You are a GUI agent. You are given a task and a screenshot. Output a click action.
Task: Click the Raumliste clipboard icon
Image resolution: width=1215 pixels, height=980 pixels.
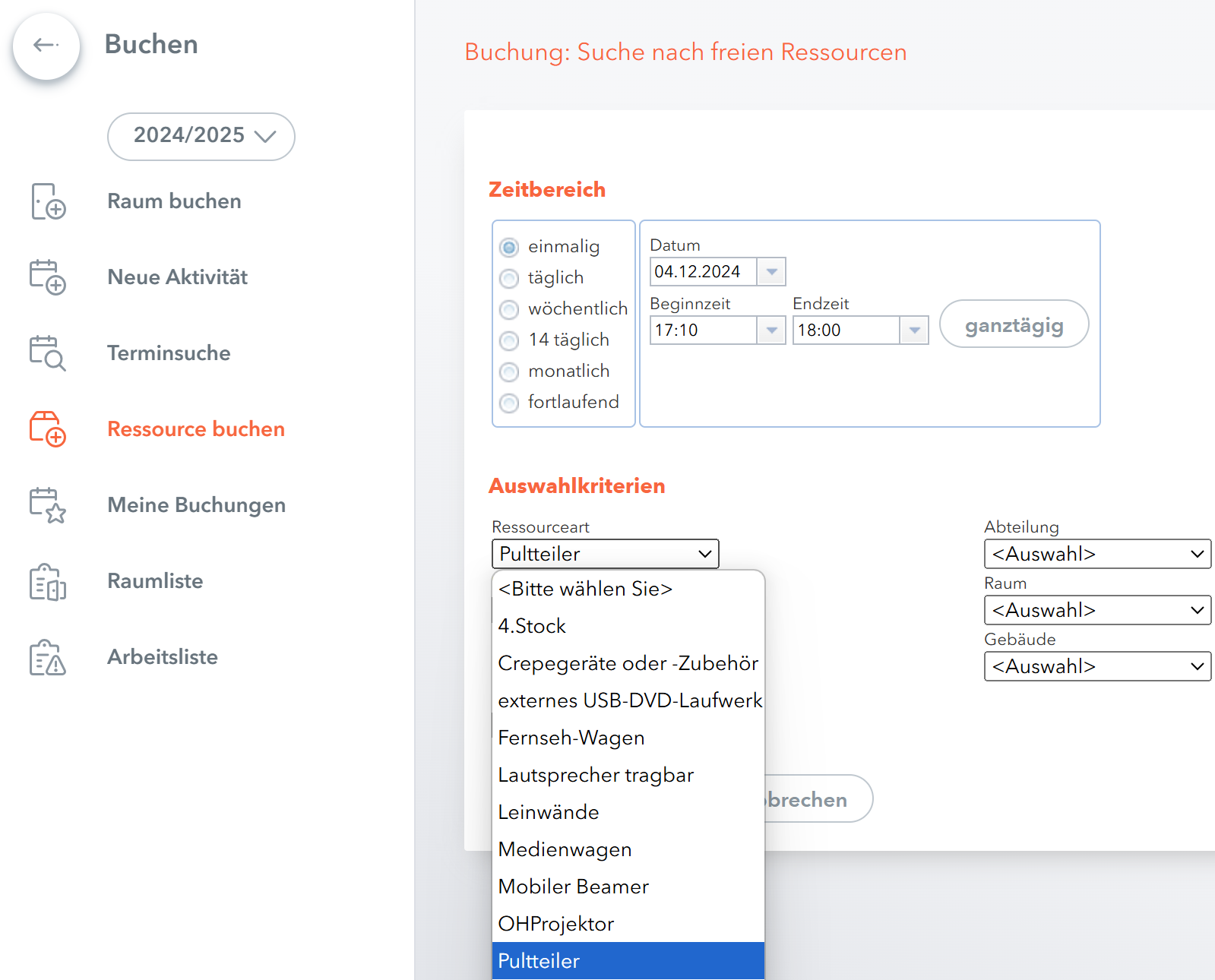point(48,582)
